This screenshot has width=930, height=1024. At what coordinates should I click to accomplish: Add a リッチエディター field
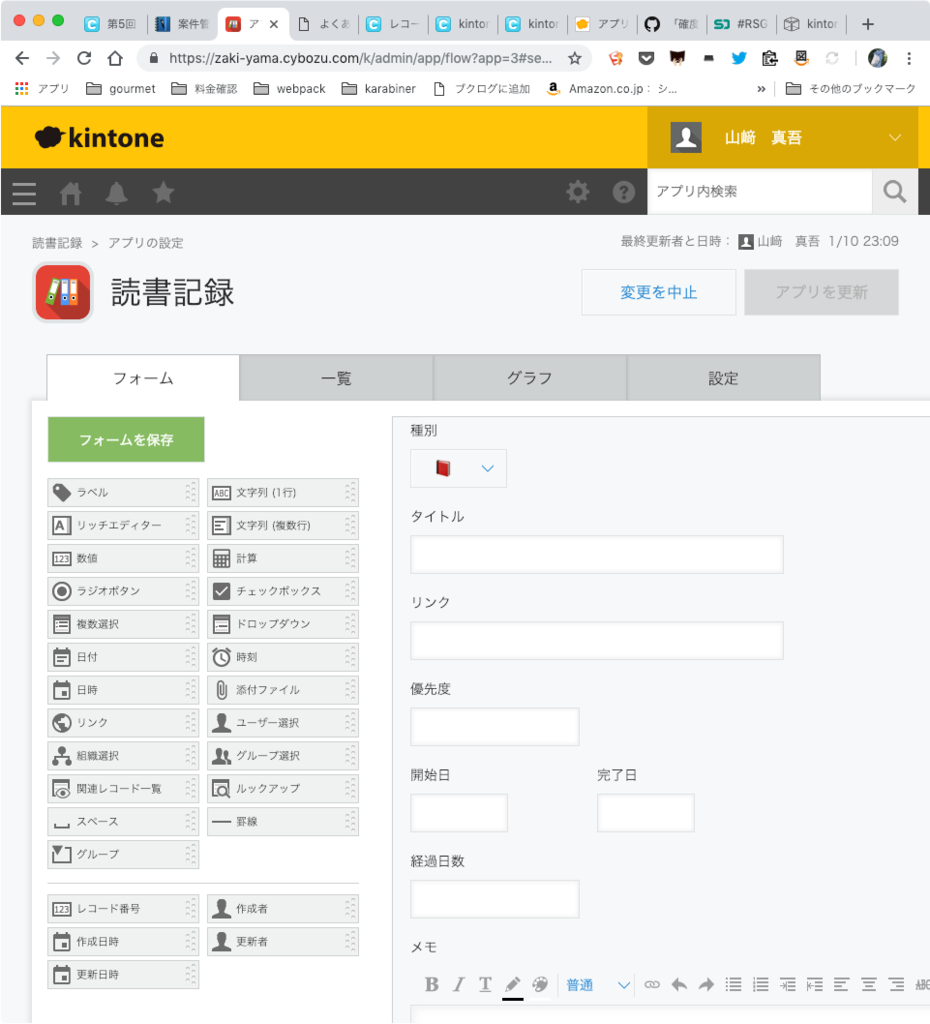pos(122,525)
